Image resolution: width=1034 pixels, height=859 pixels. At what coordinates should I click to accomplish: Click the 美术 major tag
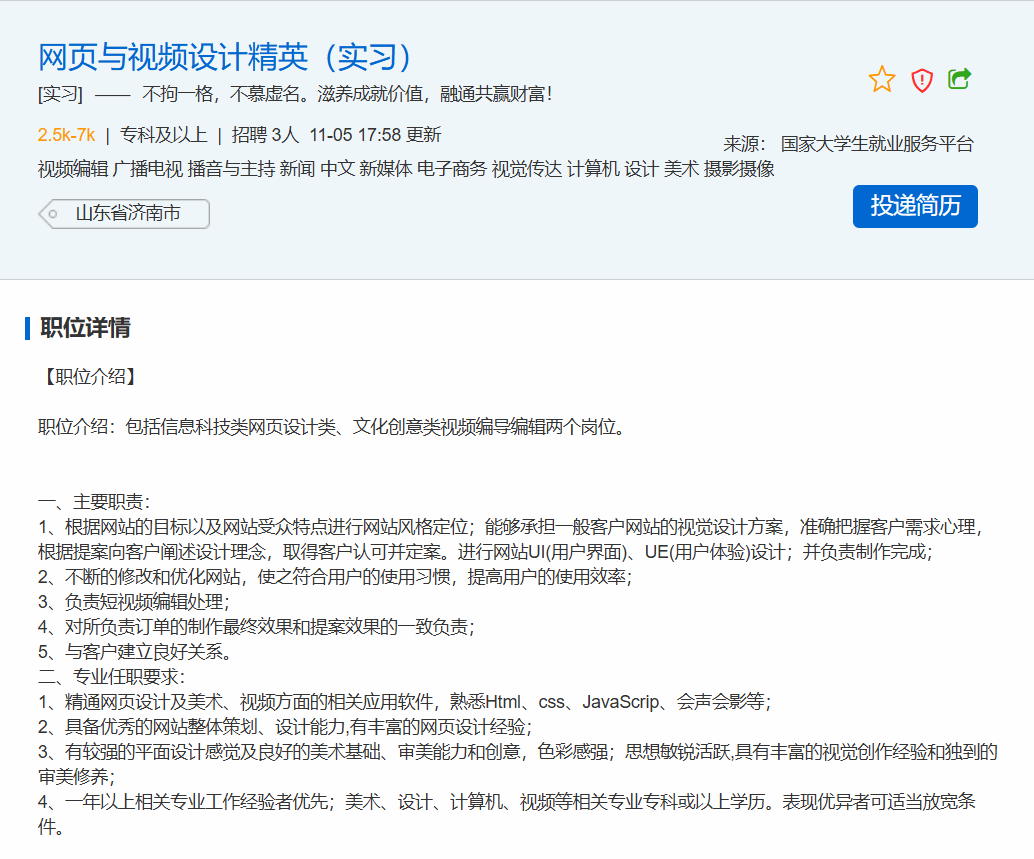(x=681, y=169)
